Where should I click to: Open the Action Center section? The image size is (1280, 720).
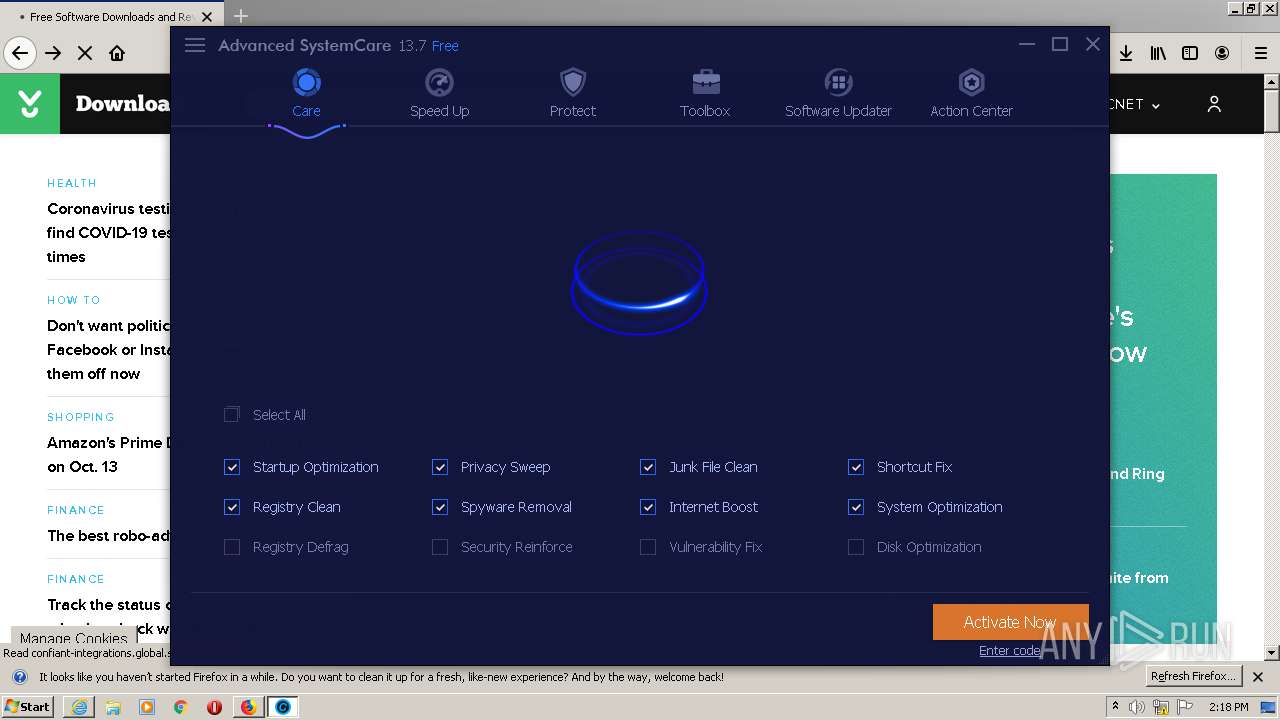point(971,94)
